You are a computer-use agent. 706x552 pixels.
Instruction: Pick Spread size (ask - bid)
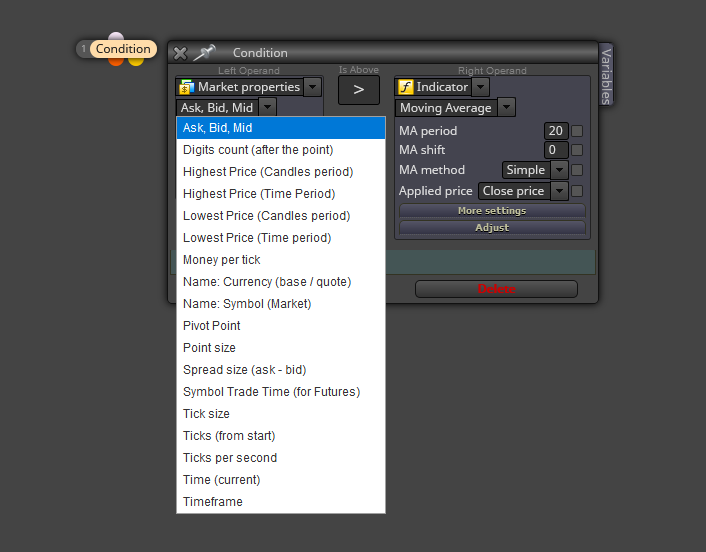(281, 370)
